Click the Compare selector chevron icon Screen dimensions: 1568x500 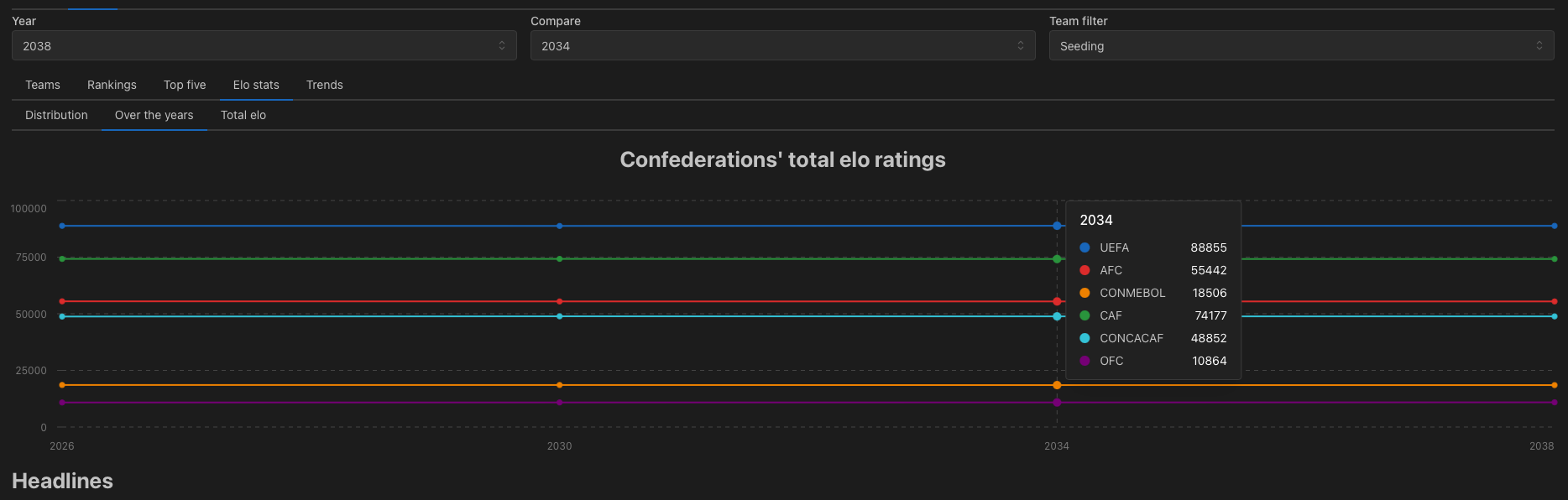tap(1021, 45)
